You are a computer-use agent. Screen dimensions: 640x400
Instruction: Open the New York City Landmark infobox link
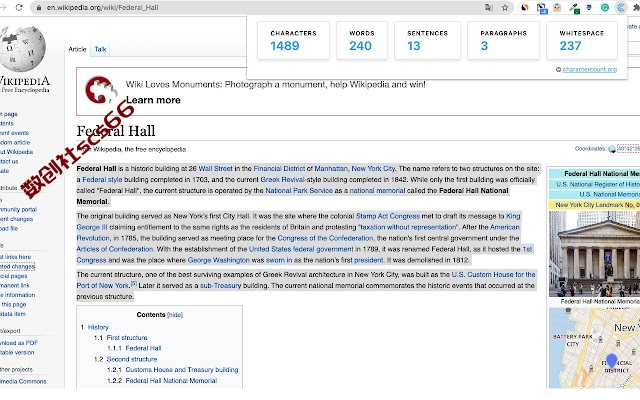[x=598, y=205]
